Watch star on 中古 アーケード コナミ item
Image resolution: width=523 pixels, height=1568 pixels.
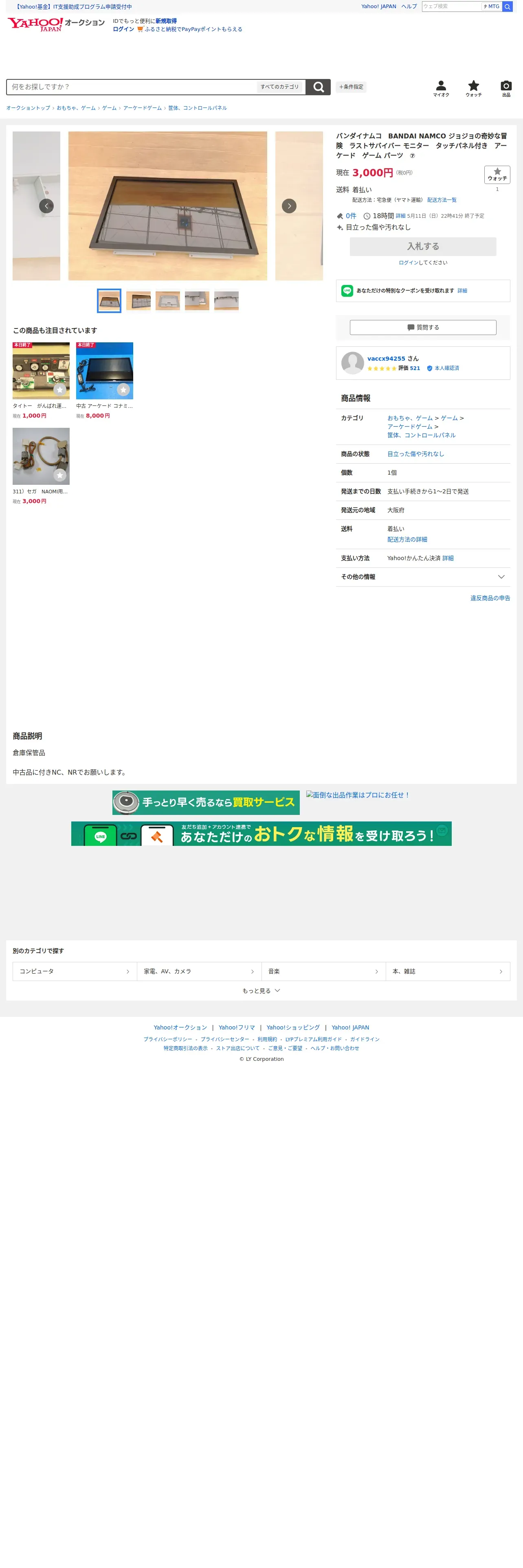pyautogui.click(x=123, y=390)
